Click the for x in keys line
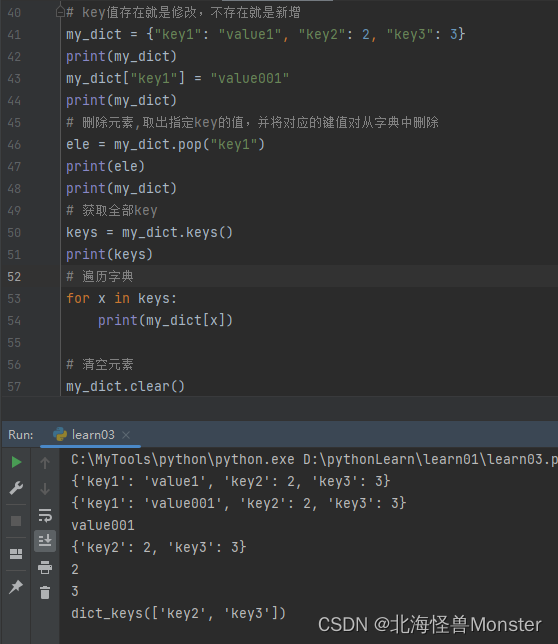 pyautogui.click(x=122, y=298)
